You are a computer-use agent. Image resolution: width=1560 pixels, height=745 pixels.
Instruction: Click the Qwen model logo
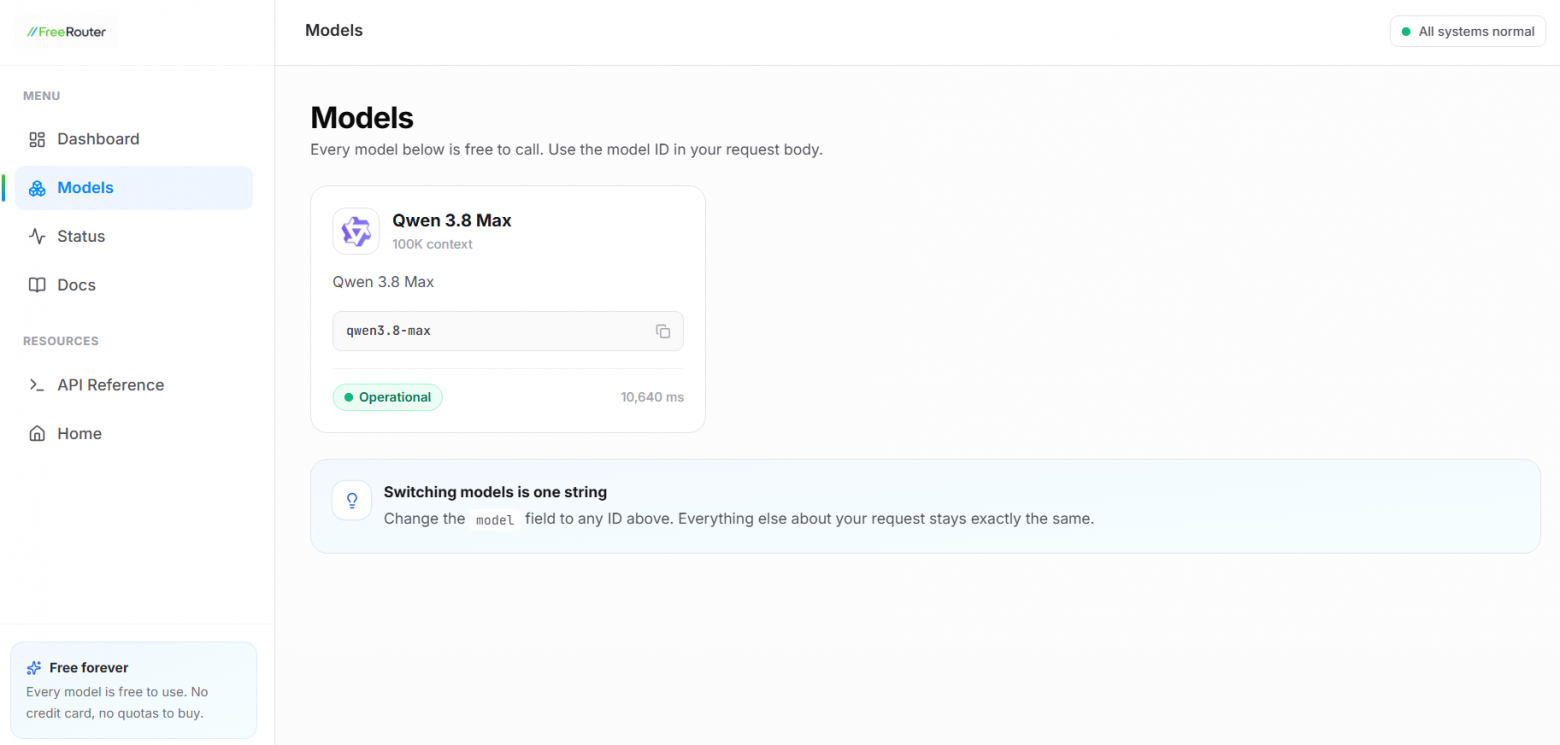(x=356, y=231)
